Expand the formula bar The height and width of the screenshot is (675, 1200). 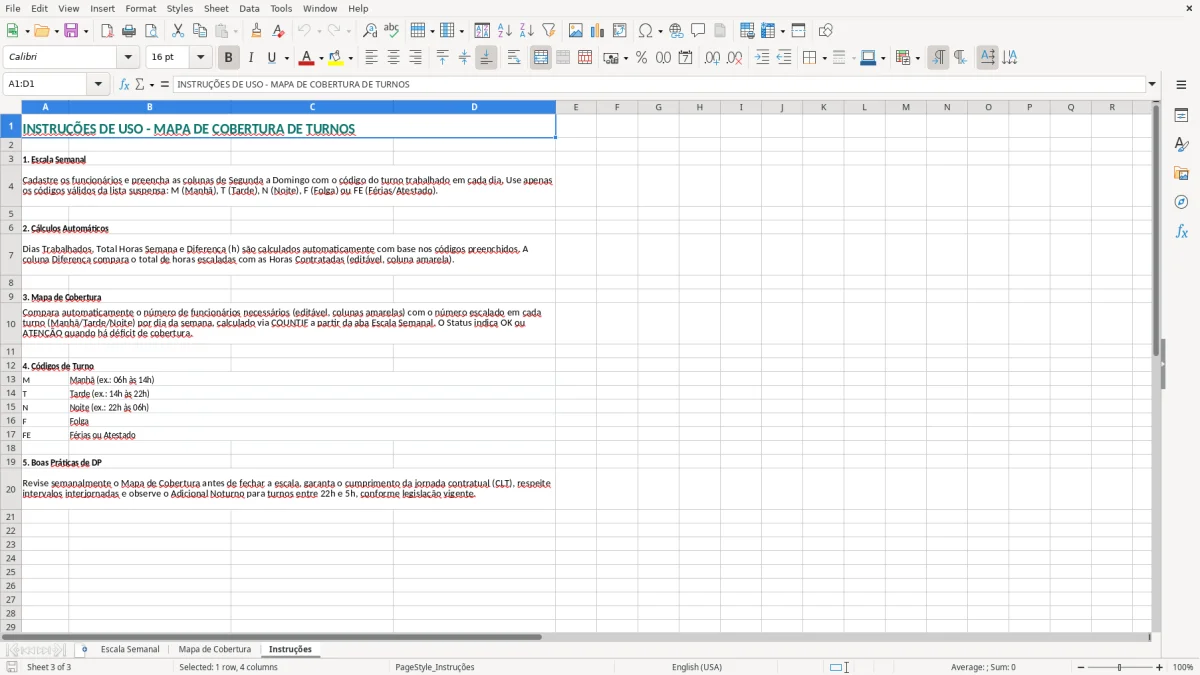pos(1153,85)
